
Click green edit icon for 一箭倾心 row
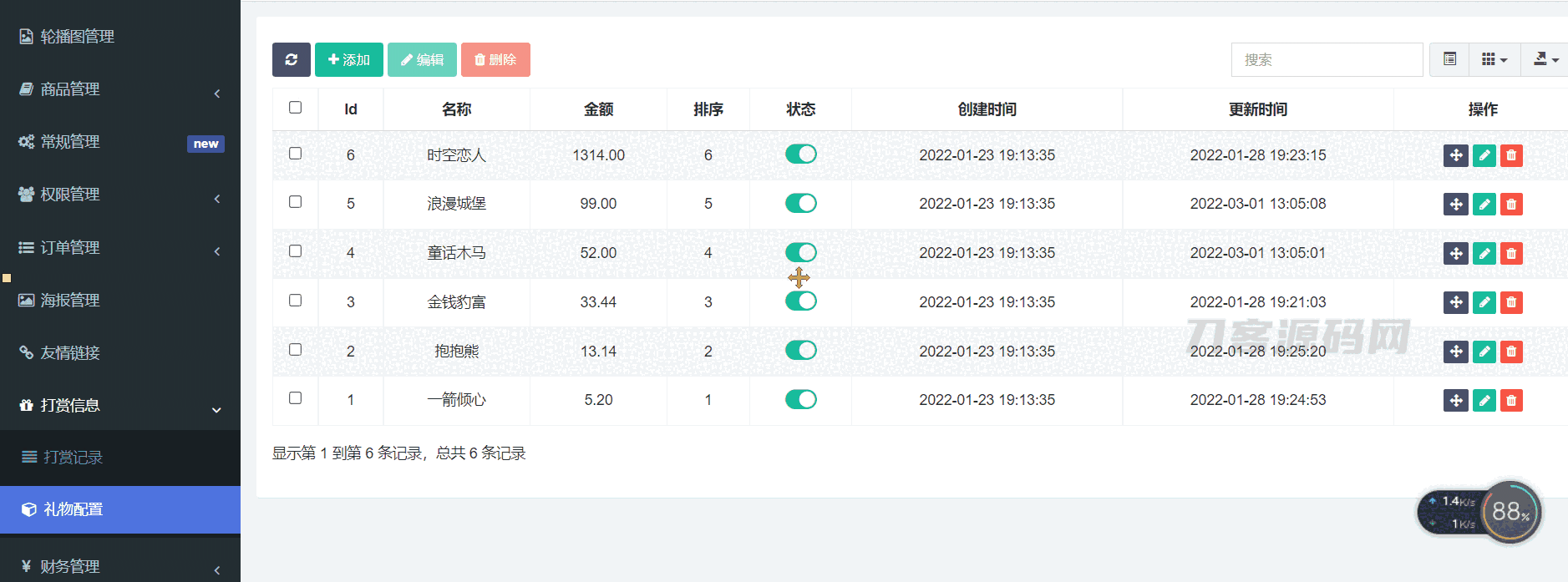coord(1484,400)
